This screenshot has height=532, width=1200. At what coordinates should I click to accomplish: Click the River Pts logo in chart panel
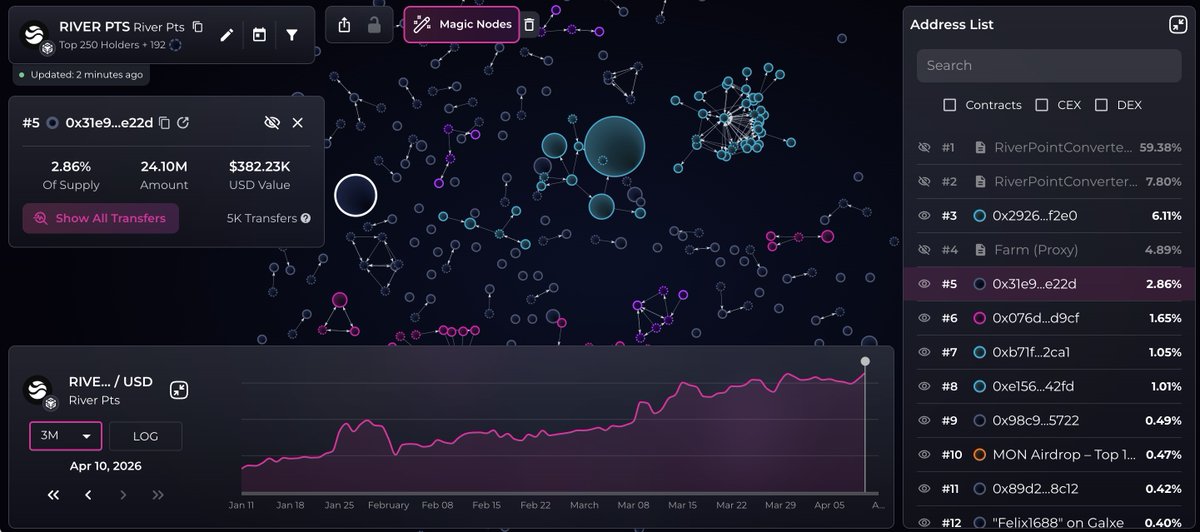point(38,392)
